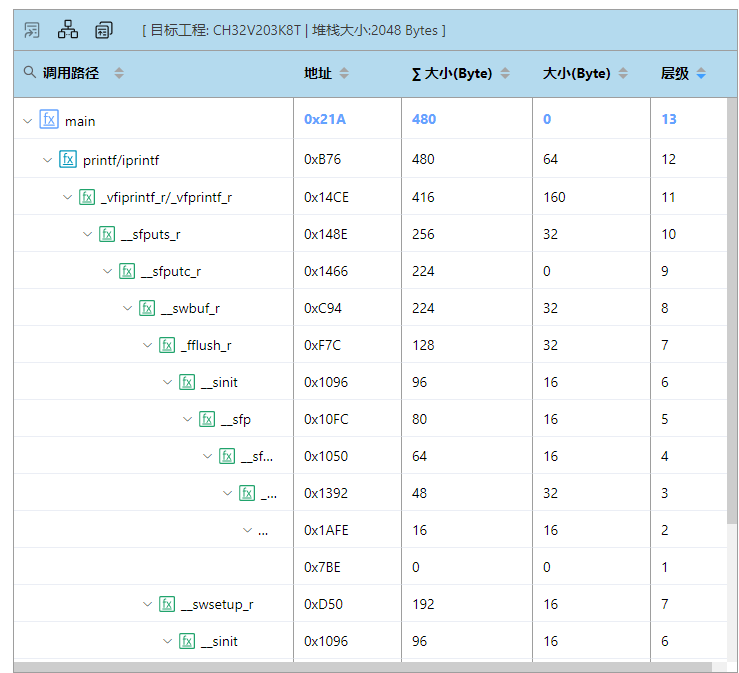Select the printf/iprintf row

click(x=370, y=159)
